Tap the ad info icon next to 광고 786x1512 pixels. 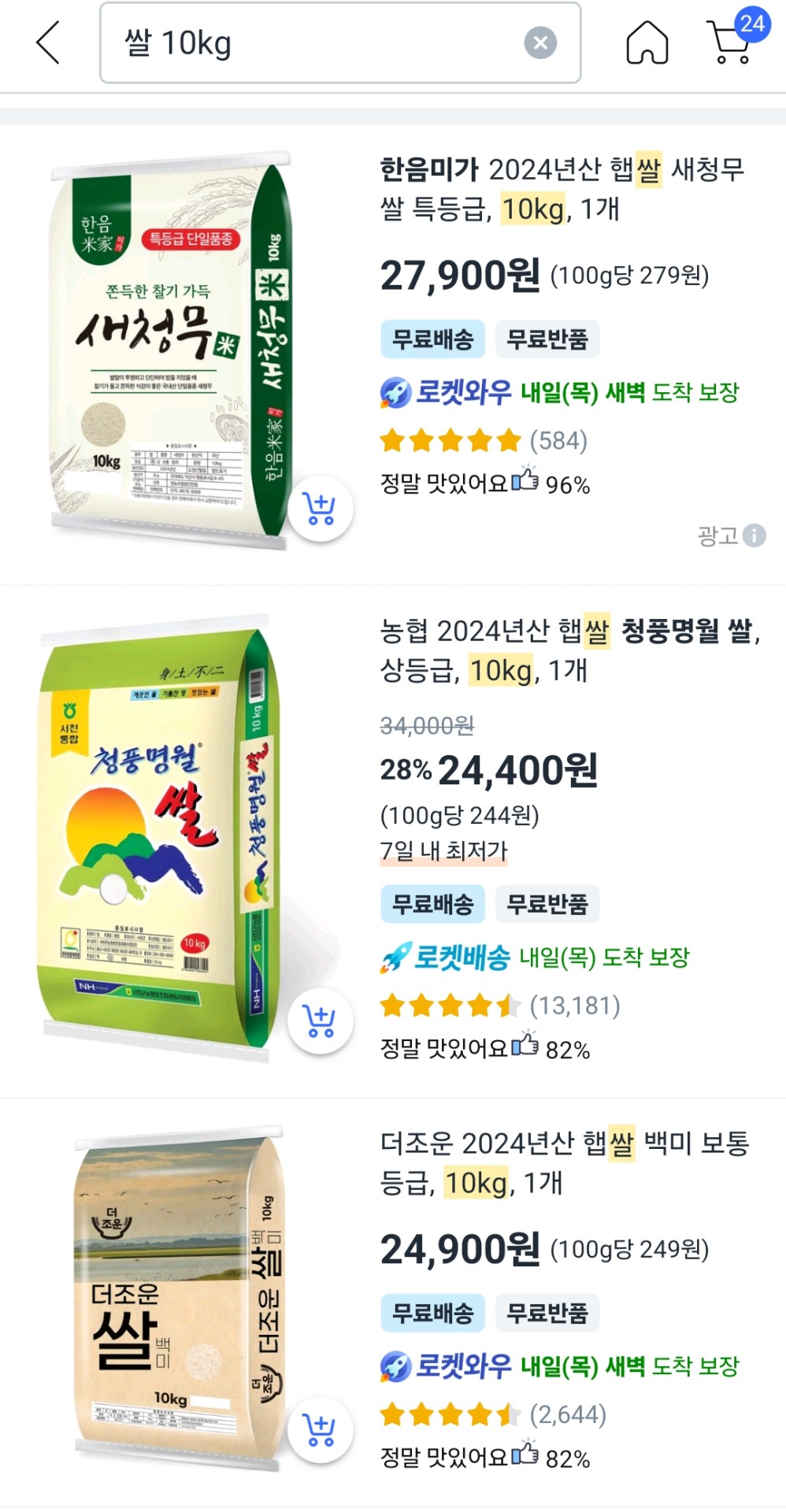pyautogui.click(x=754, y=535)
